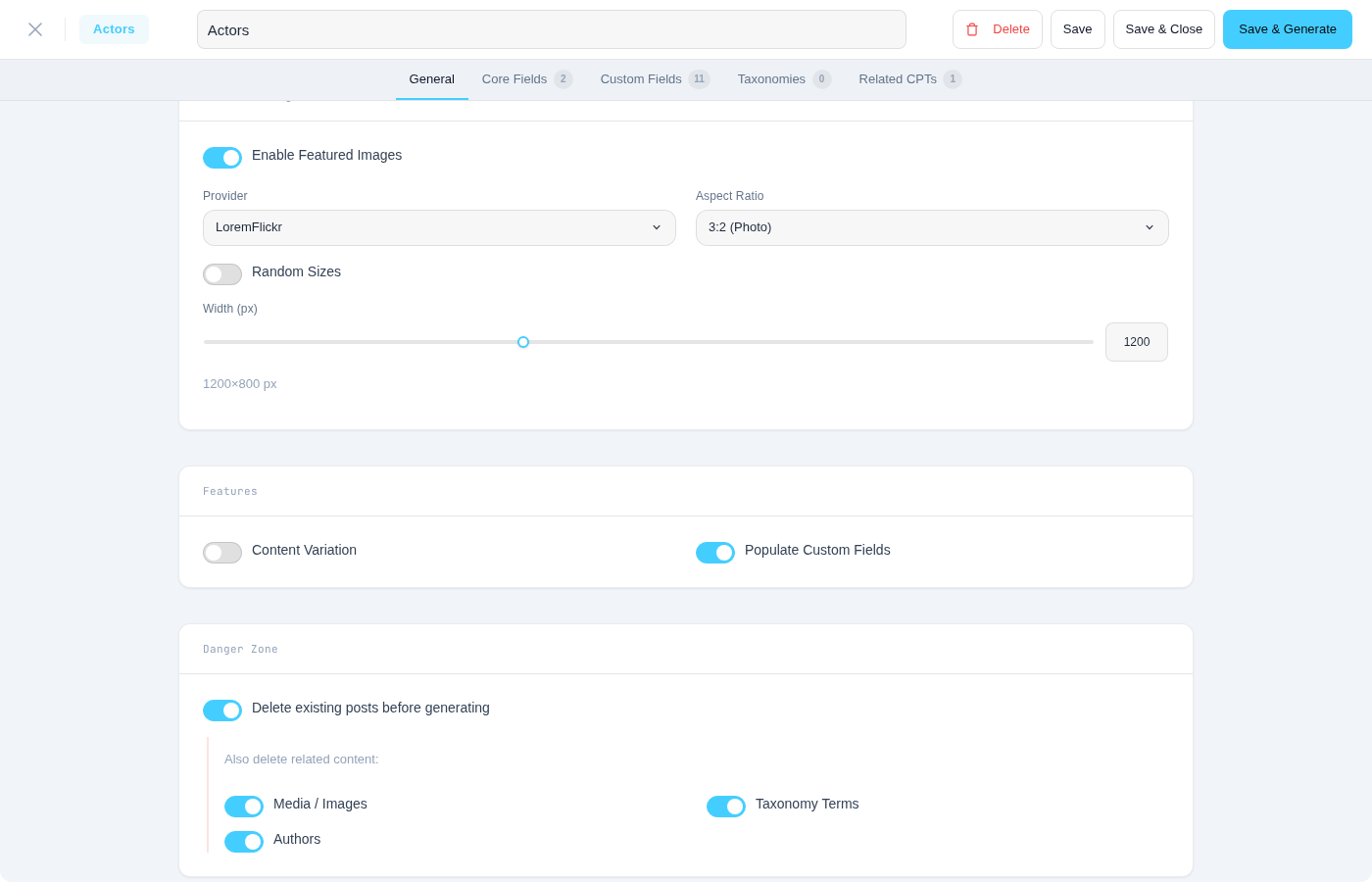The width and height of the screenshot is (1372, 882).
Task: Enable the Content Variation switch
Action: tap(222, 553)
